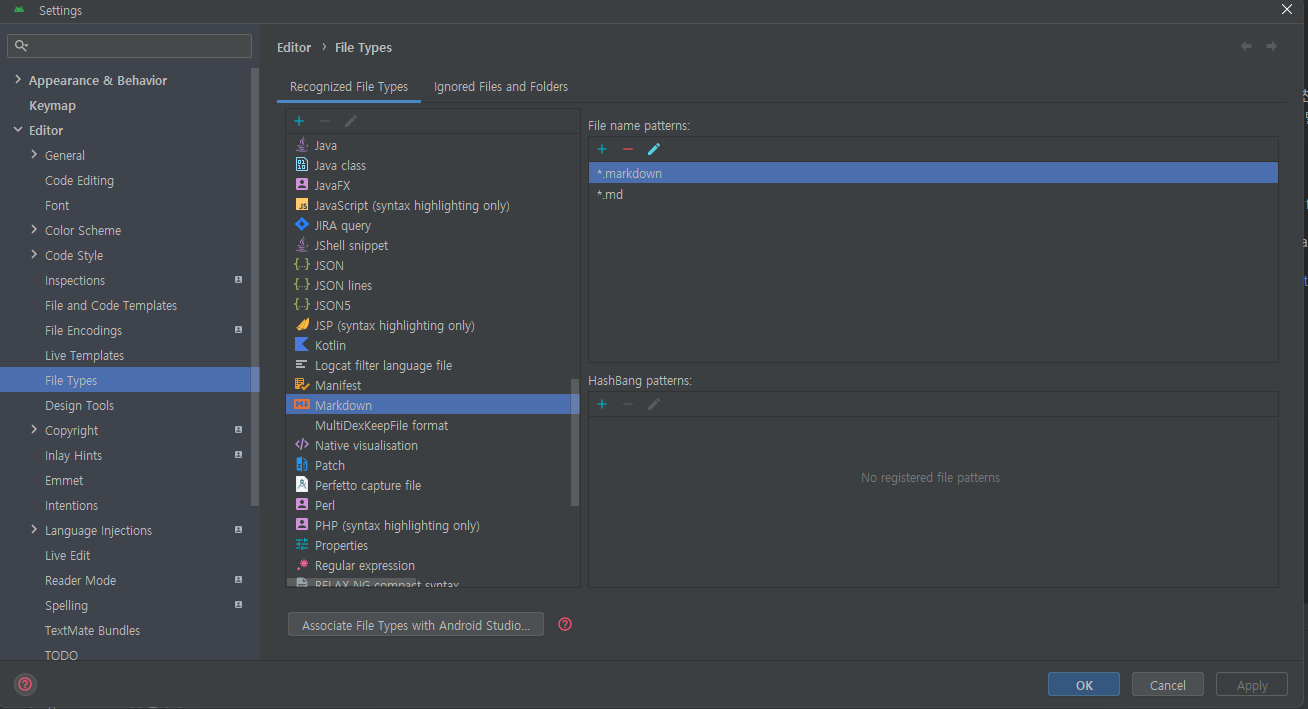The height and width of the screenshot is (709, 1308).
Task: Switch to Ignored Files and Folders tab
Action: [501, 87]
